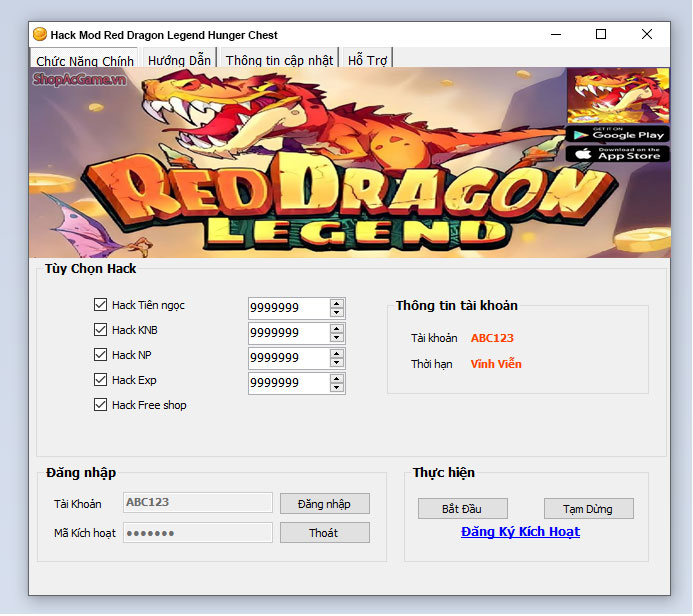Click the app icon in title bar

pyautogui.click(x=40, y=35)
